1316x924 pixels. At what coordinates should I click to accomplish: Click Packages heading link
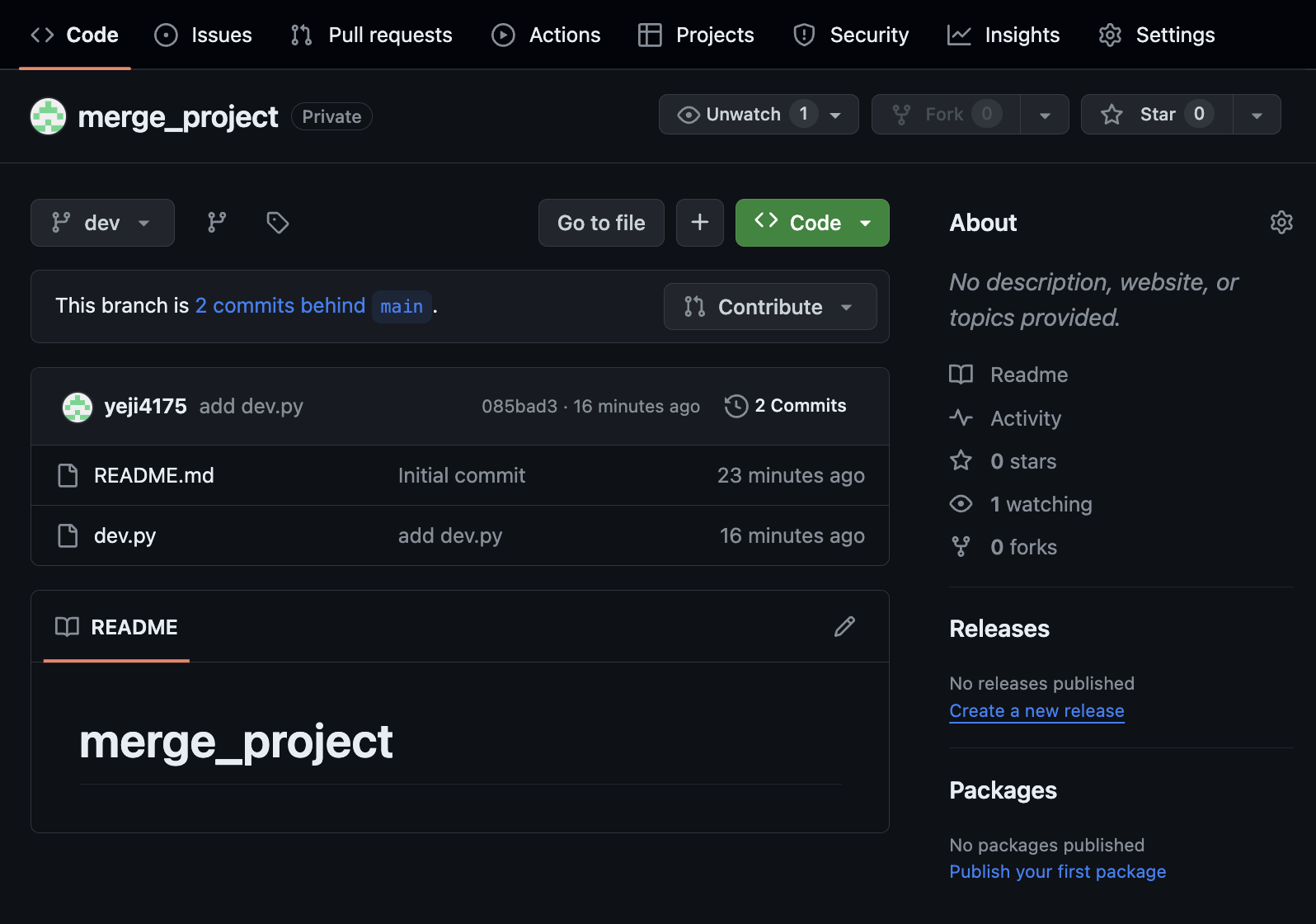coord(1003,790)
